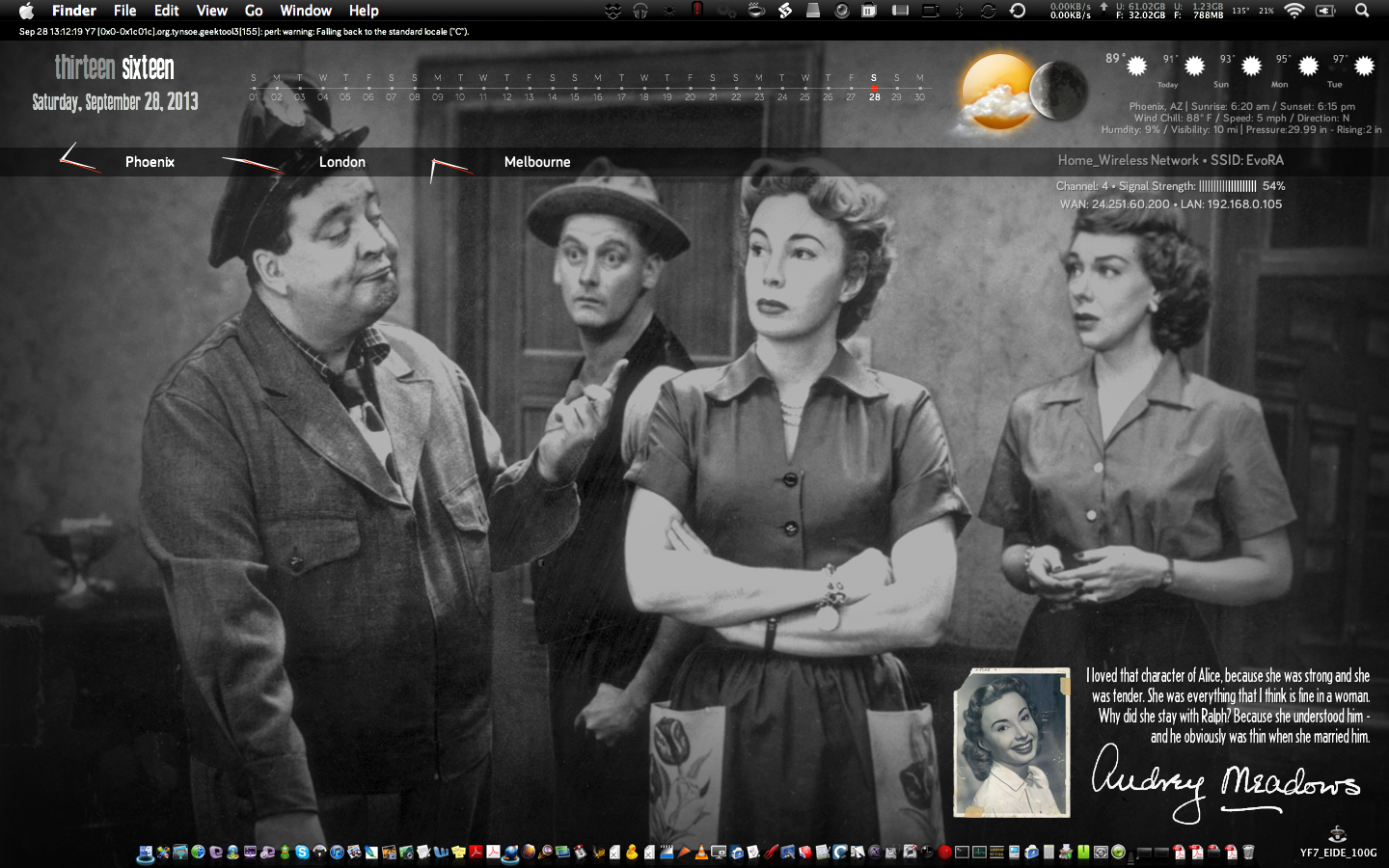Open the yellow Cyberduck icon in Dock

632,852
